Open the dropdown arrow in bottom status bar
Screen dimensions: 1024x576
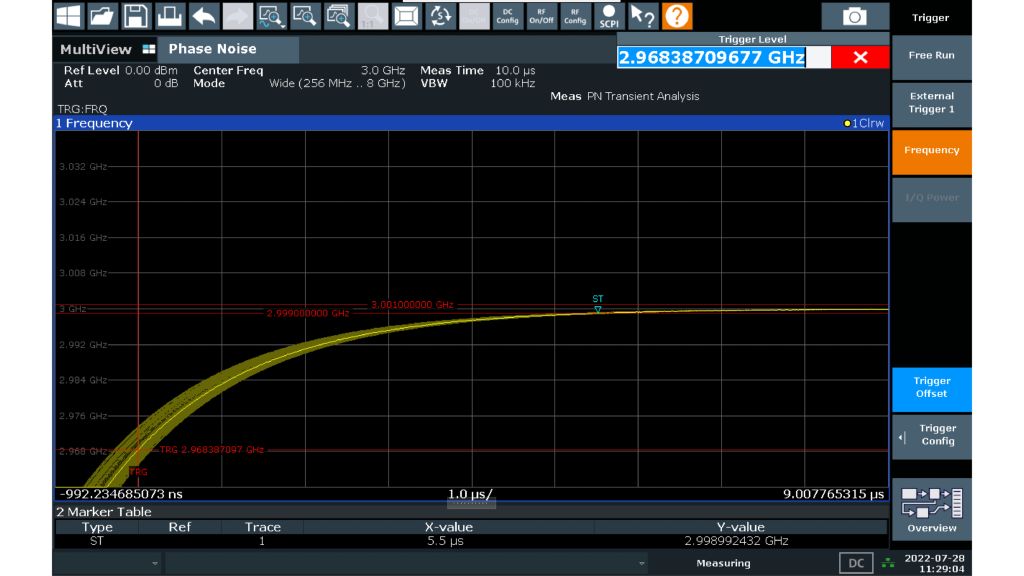tap(155, 564)
